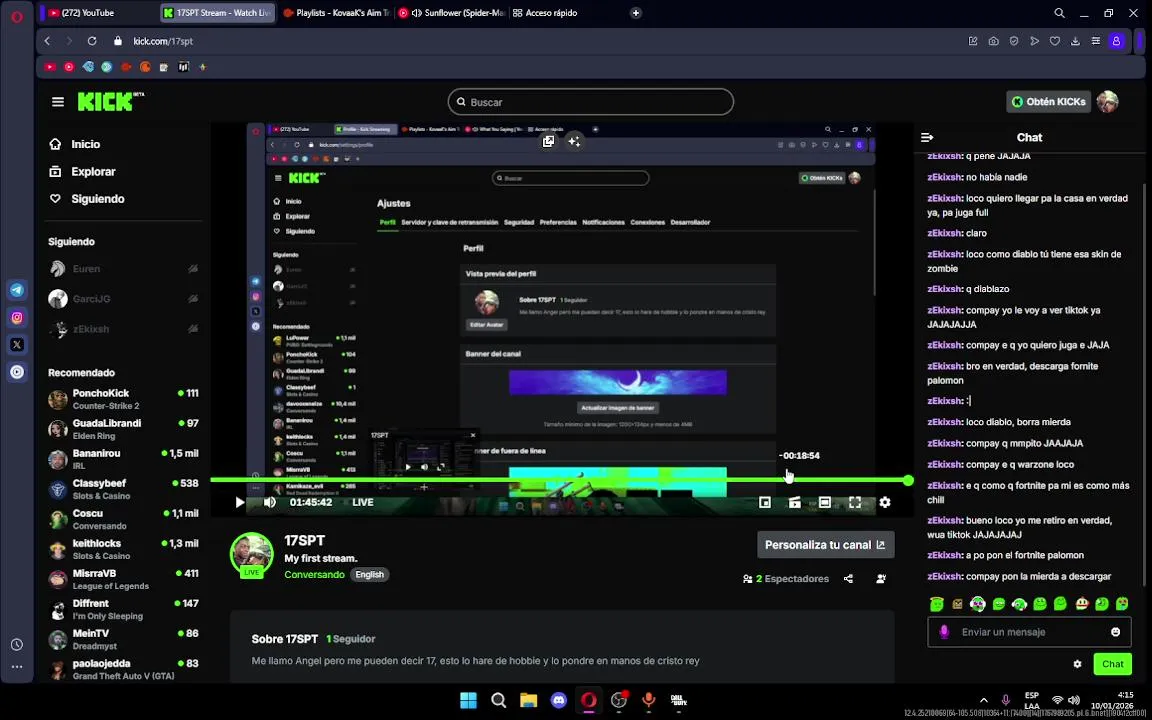
Task: Click the kick.com/17spt address bar
Action: pyautogui.click(x=162, y=41)
